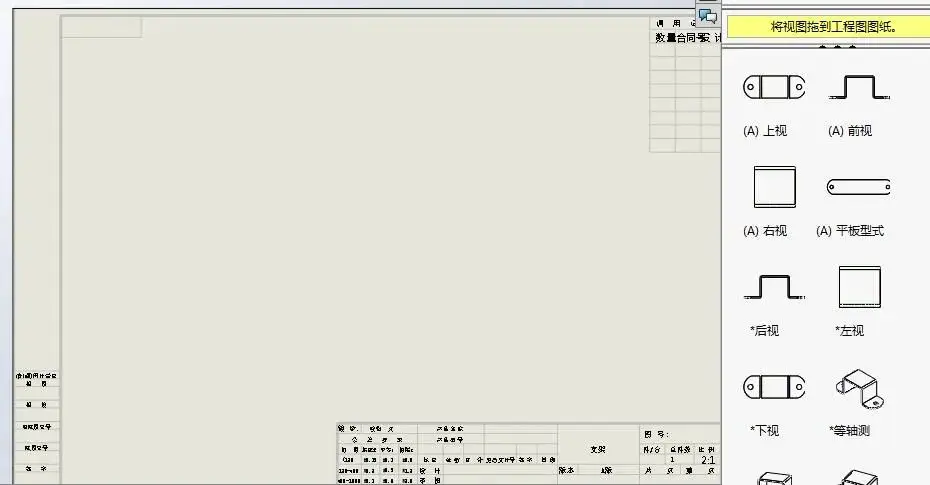This screenshot has width=930, height=485.
Task: Select the (A) 上视 top view thumbnail
Action: (774, 88)
